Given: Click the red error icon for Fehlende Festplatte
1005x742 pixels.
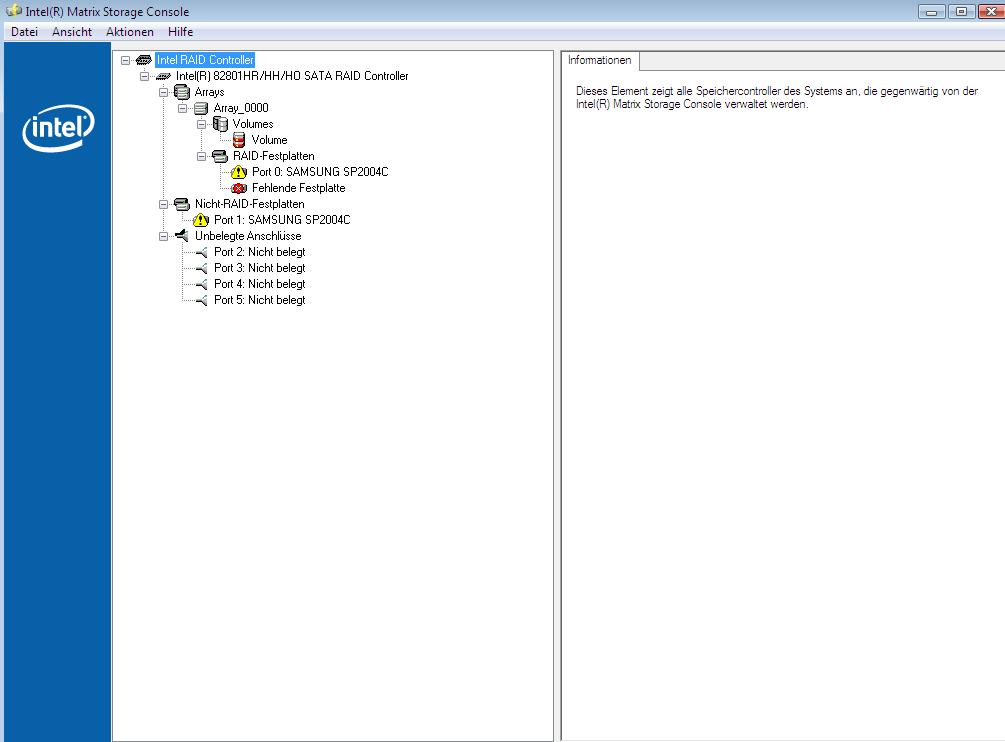Looking at the screenshot, I should 239,188.
